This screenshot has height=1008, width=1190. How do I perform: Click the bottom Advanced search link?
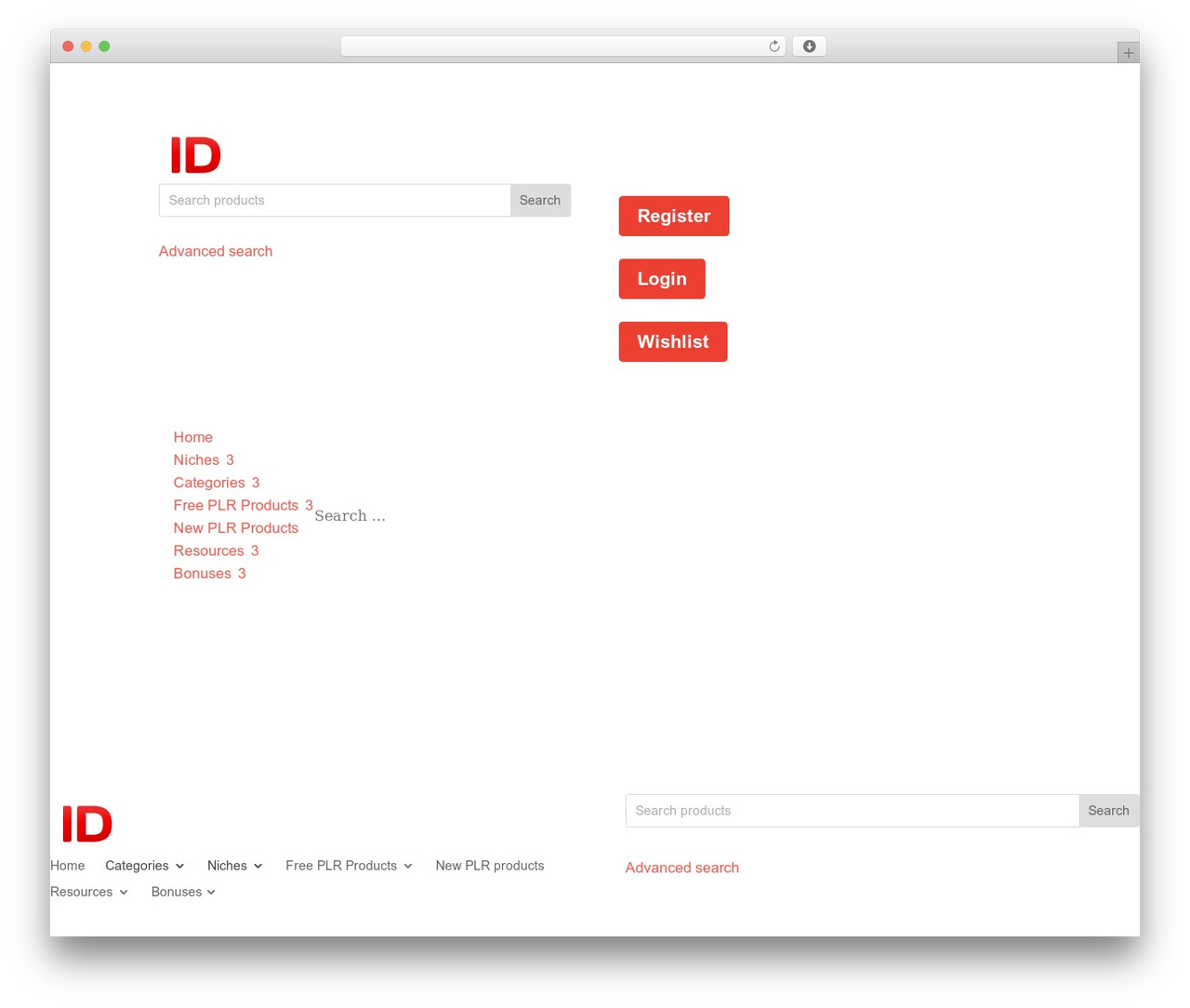click(682, 868)
